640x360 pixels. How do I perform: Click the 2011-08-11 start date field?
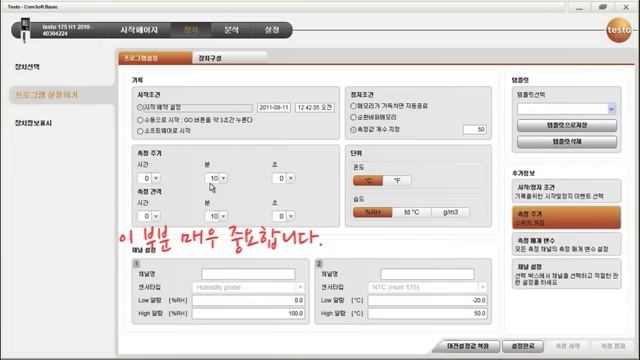tap(274, 108)
